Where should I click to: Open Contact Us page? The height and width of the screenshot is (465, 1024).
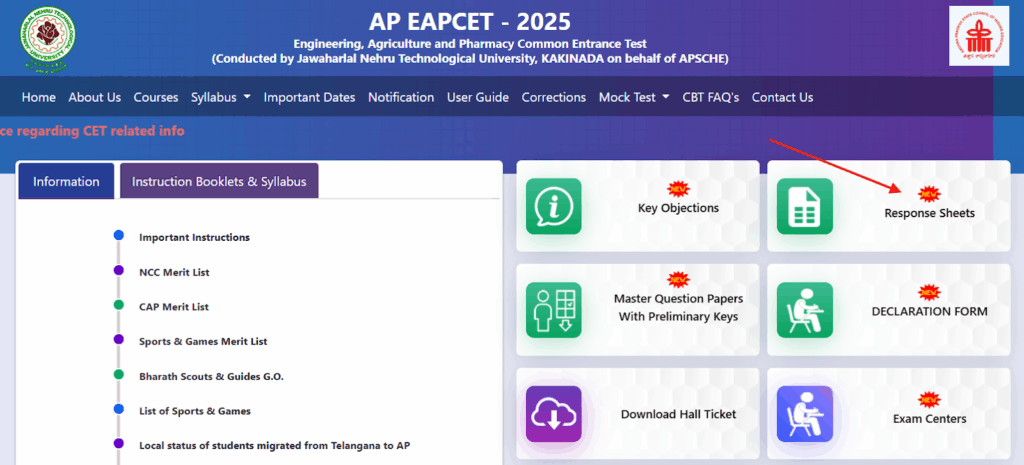tap(782, 97)
